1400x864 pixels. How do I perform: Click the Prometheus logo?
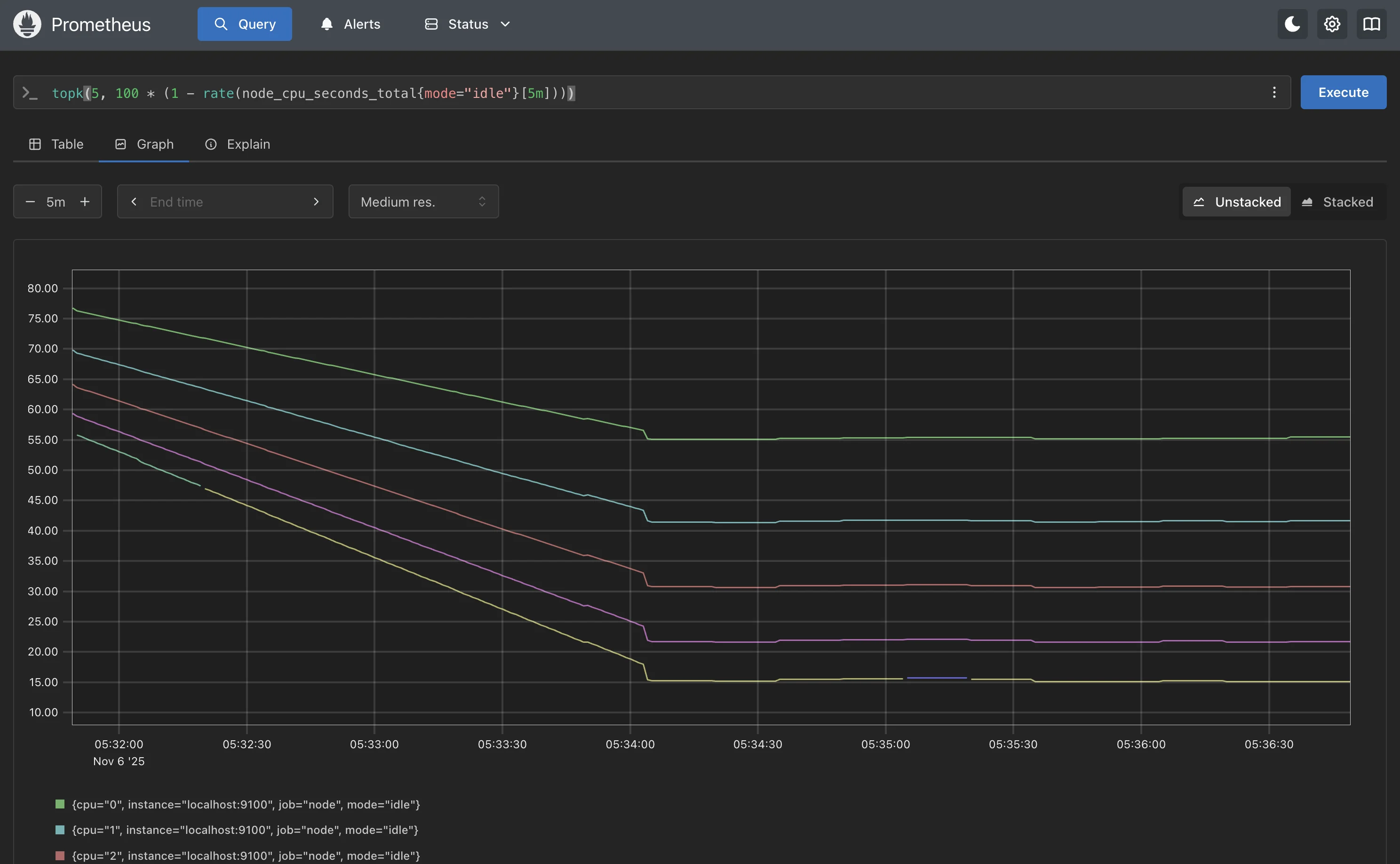[x=26, y=24]
